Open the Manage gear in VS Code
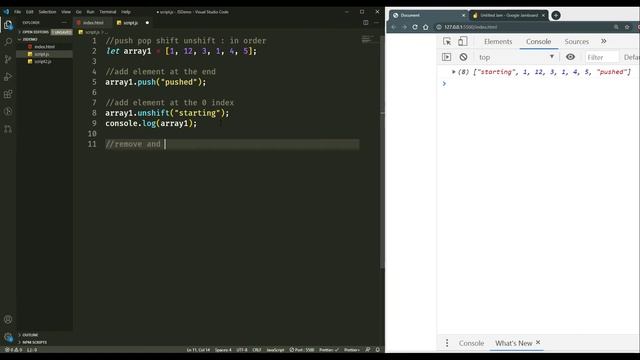The image size is (640, 360). coord(8,337)
